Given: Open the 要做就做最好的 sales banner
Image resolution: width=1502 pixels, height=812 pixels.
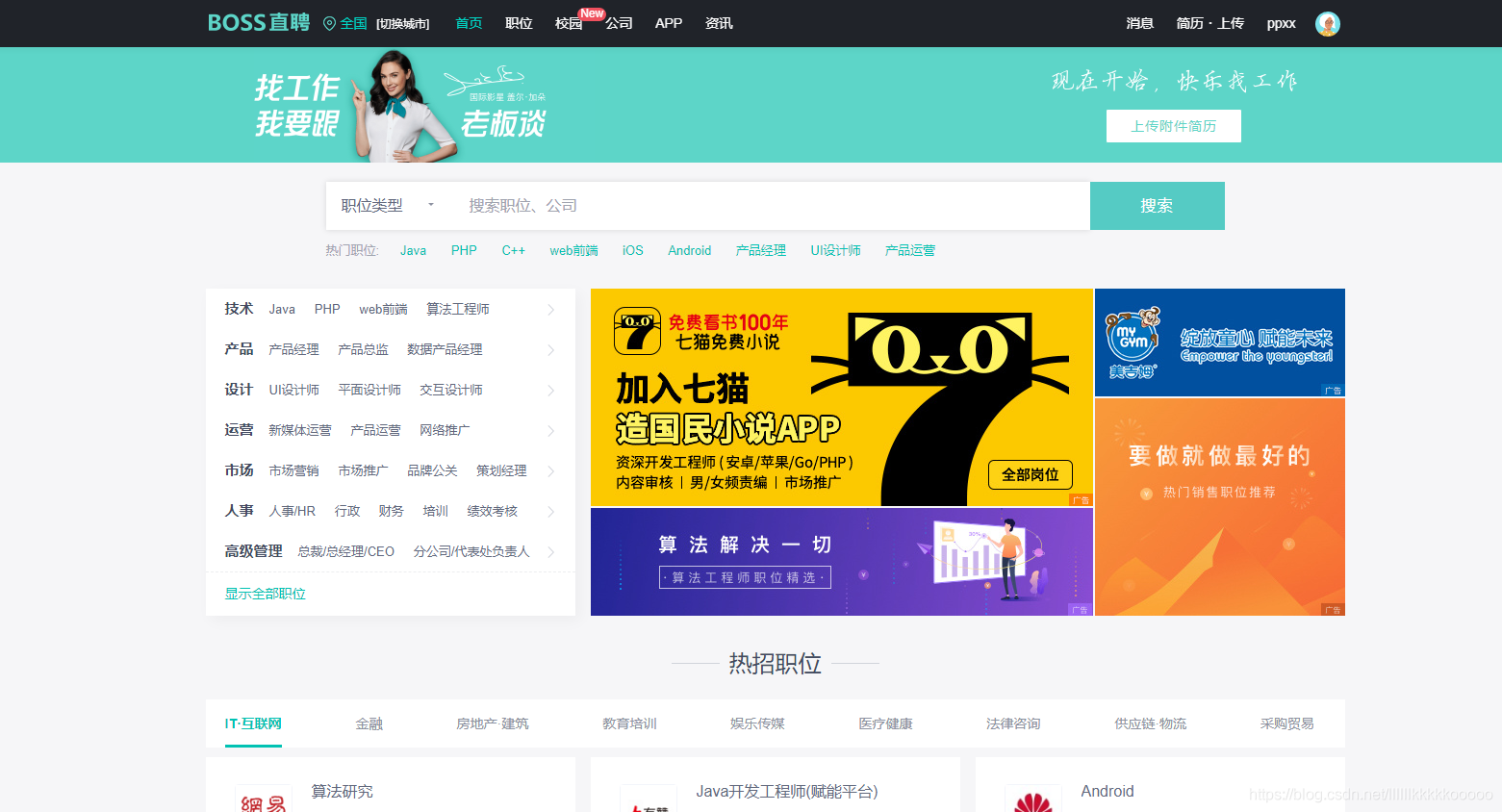Looking at the screenshot, I should click(1219, 507).
